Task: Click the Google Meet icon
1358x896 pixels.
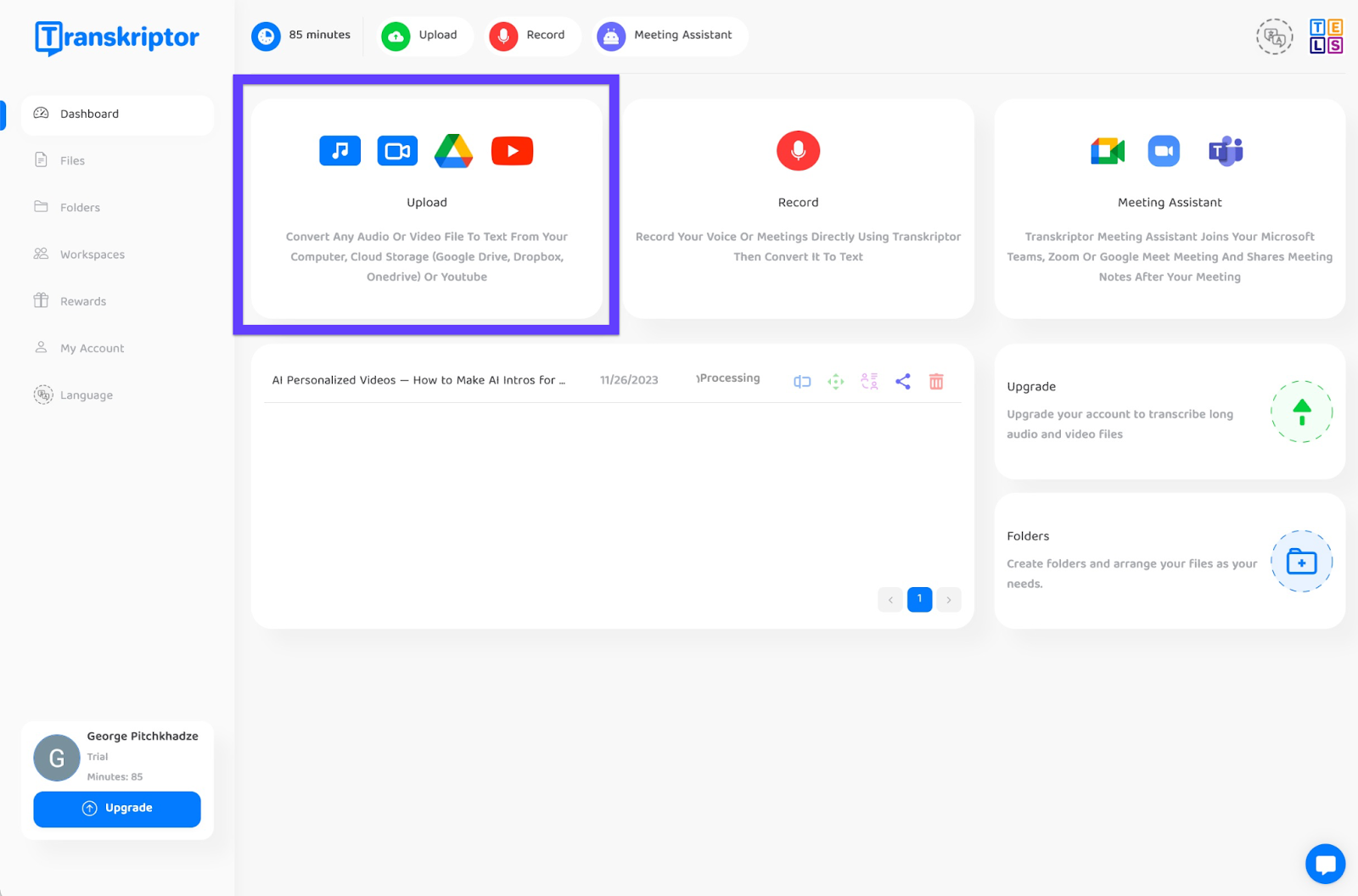Action: click(1108, 151)
